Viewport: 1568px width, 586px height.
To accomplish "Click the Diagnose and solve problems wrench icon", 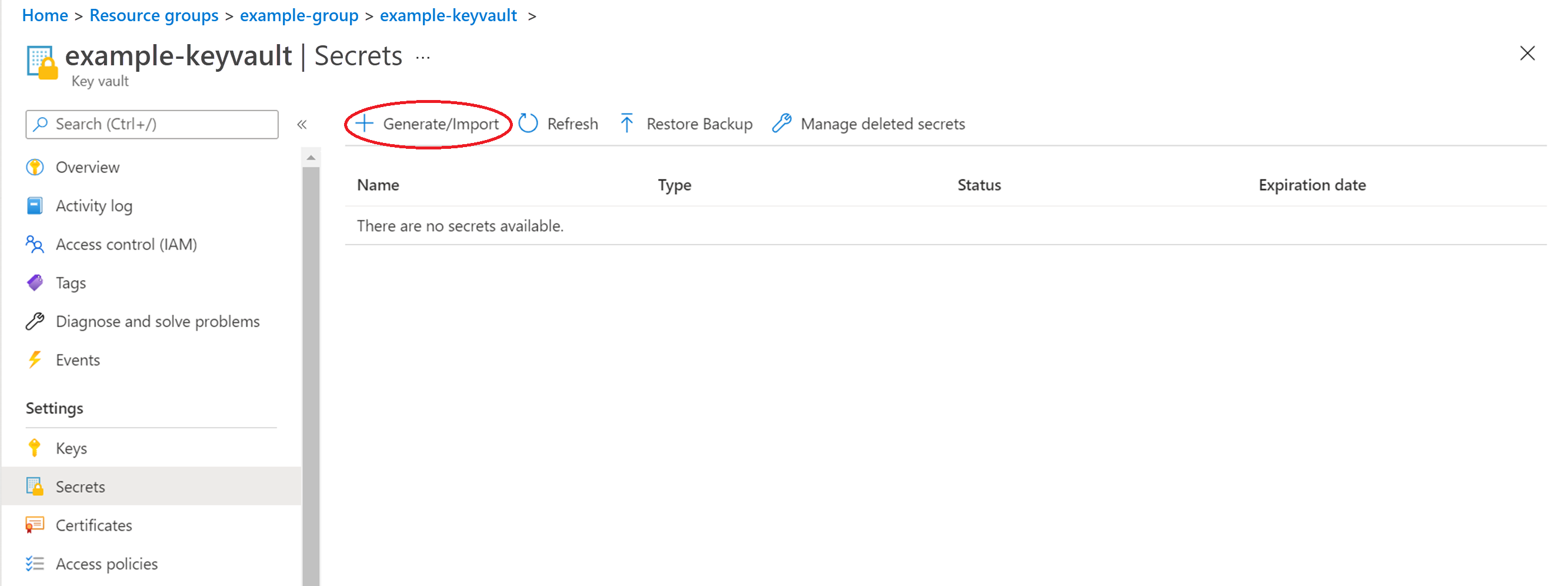I will 35,321.
